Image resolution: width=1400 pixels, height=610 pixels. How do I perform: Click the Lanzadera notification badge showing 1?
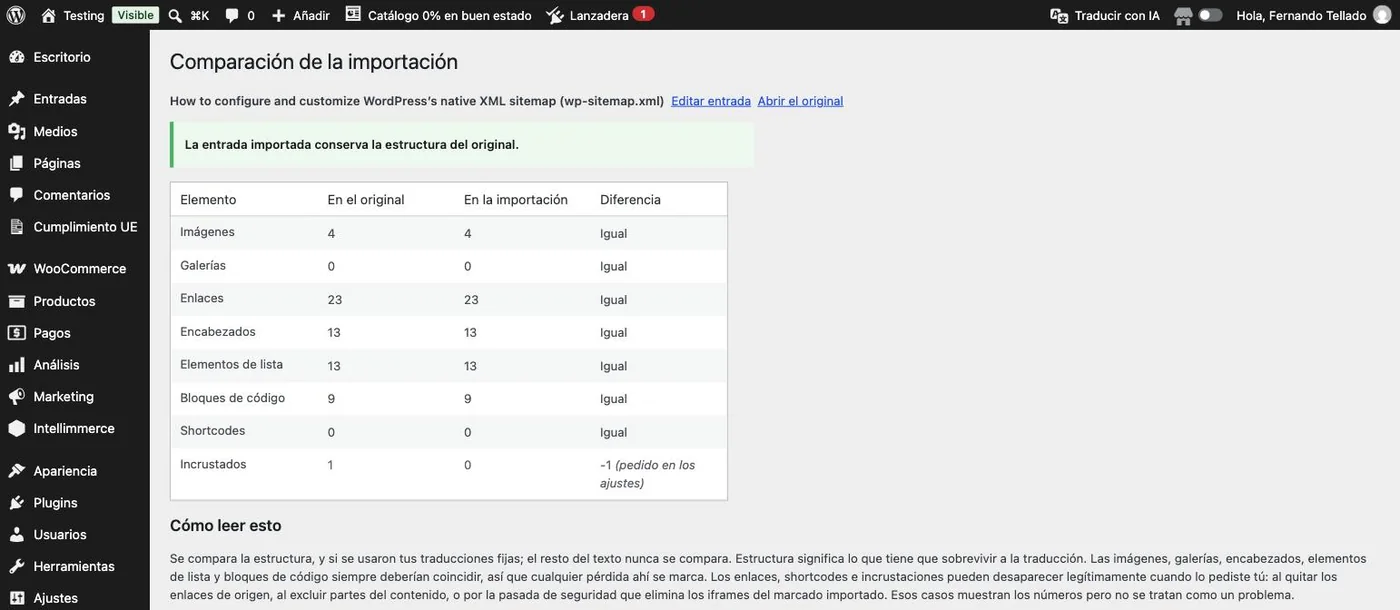click(x=643, y=14)
